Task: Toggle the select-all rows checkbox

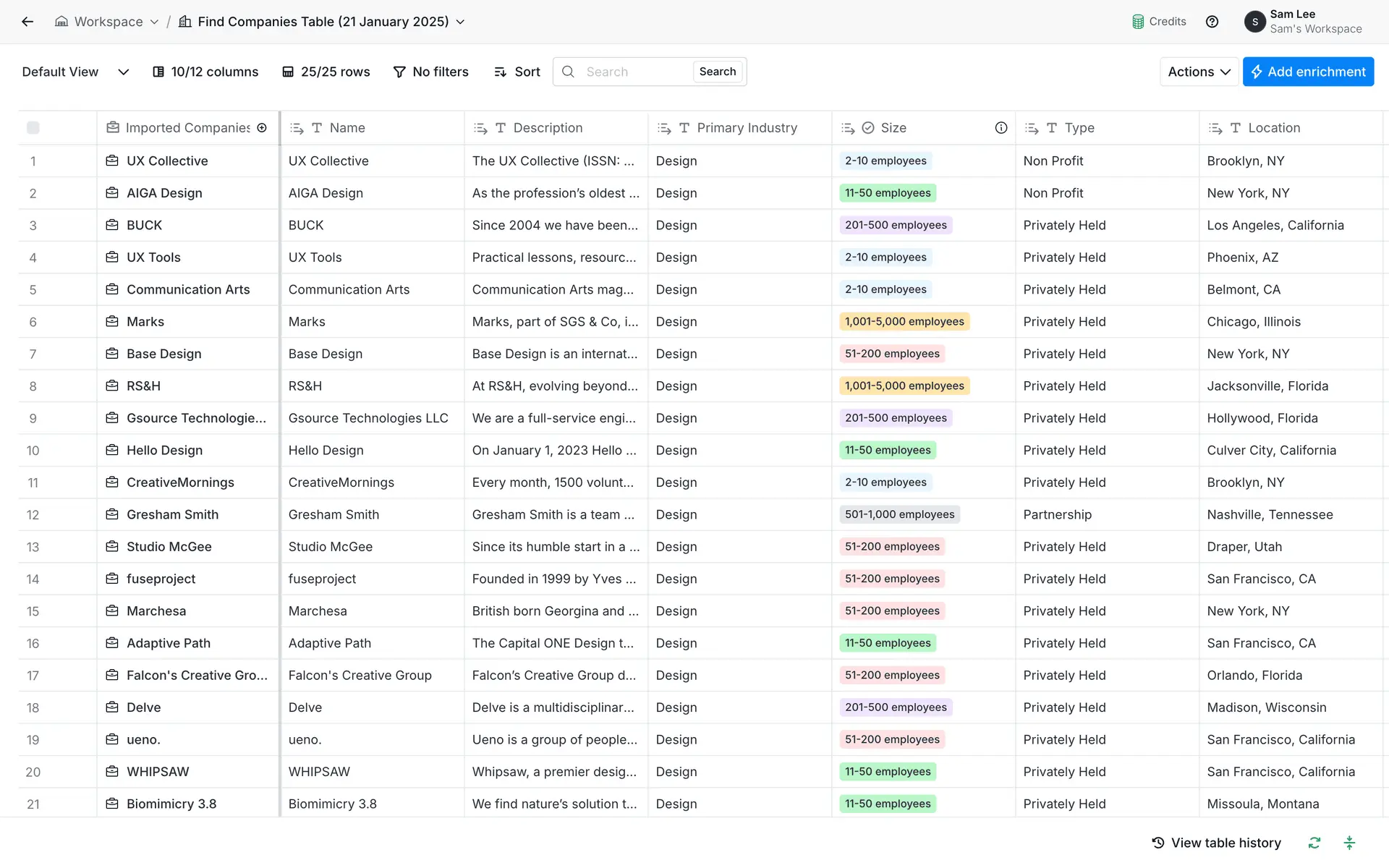Action: pyautogui.click(x=33, y=128)
